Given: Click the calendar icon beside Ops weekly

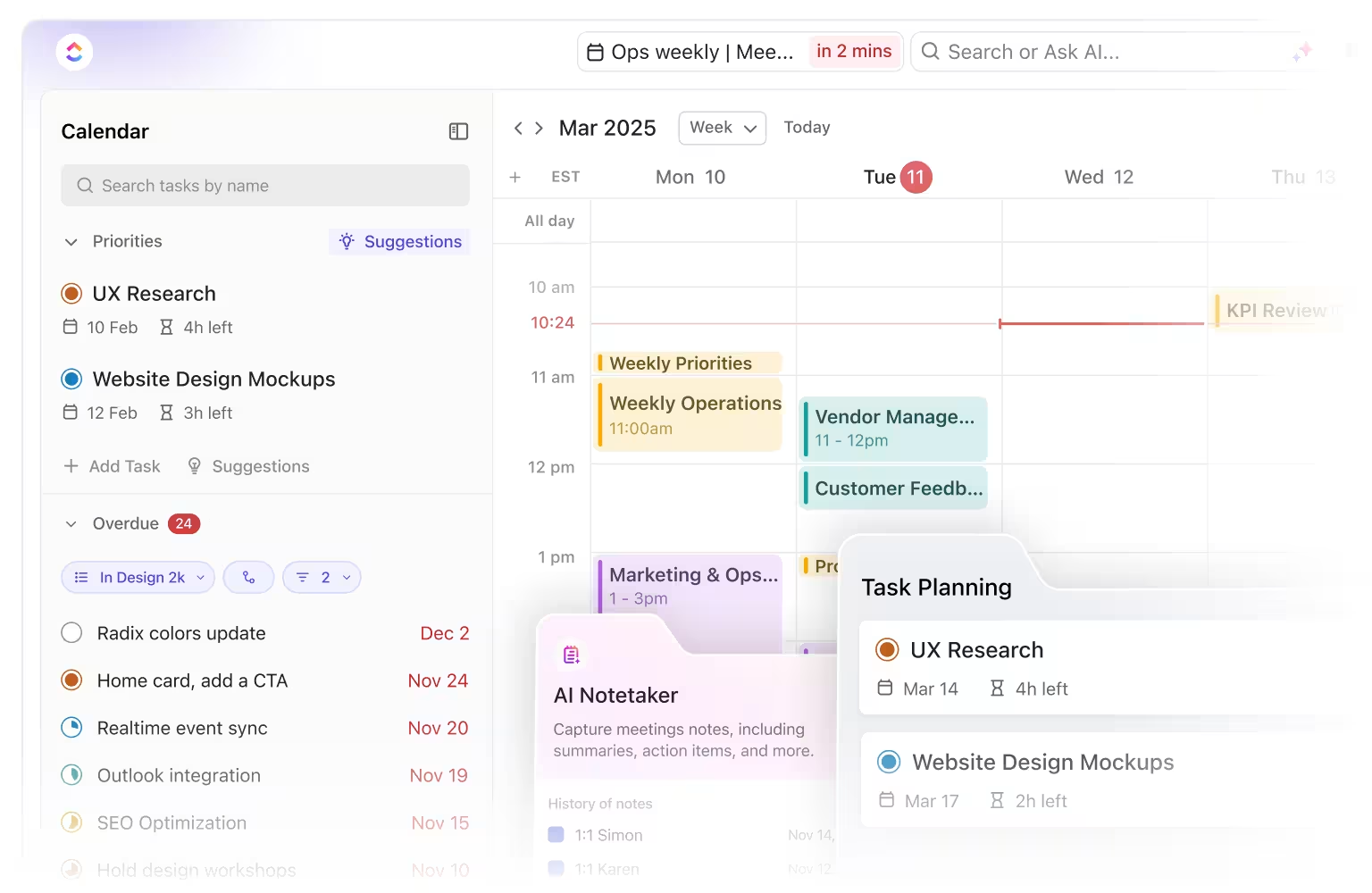Looking at the screenshot, I should tap(595, 52).
